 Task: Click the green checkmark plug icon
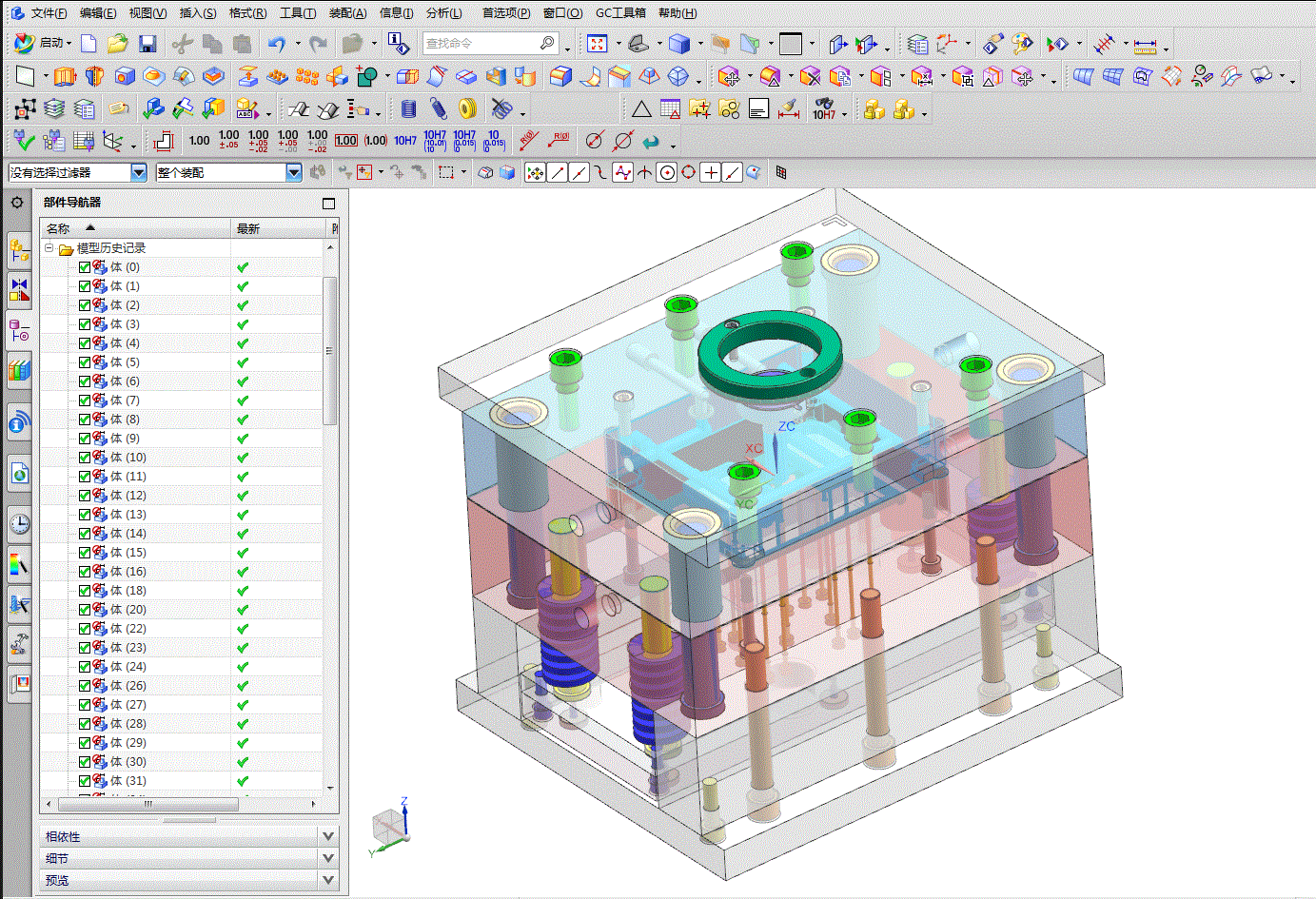pyautogui.click(x=24, y=141)
